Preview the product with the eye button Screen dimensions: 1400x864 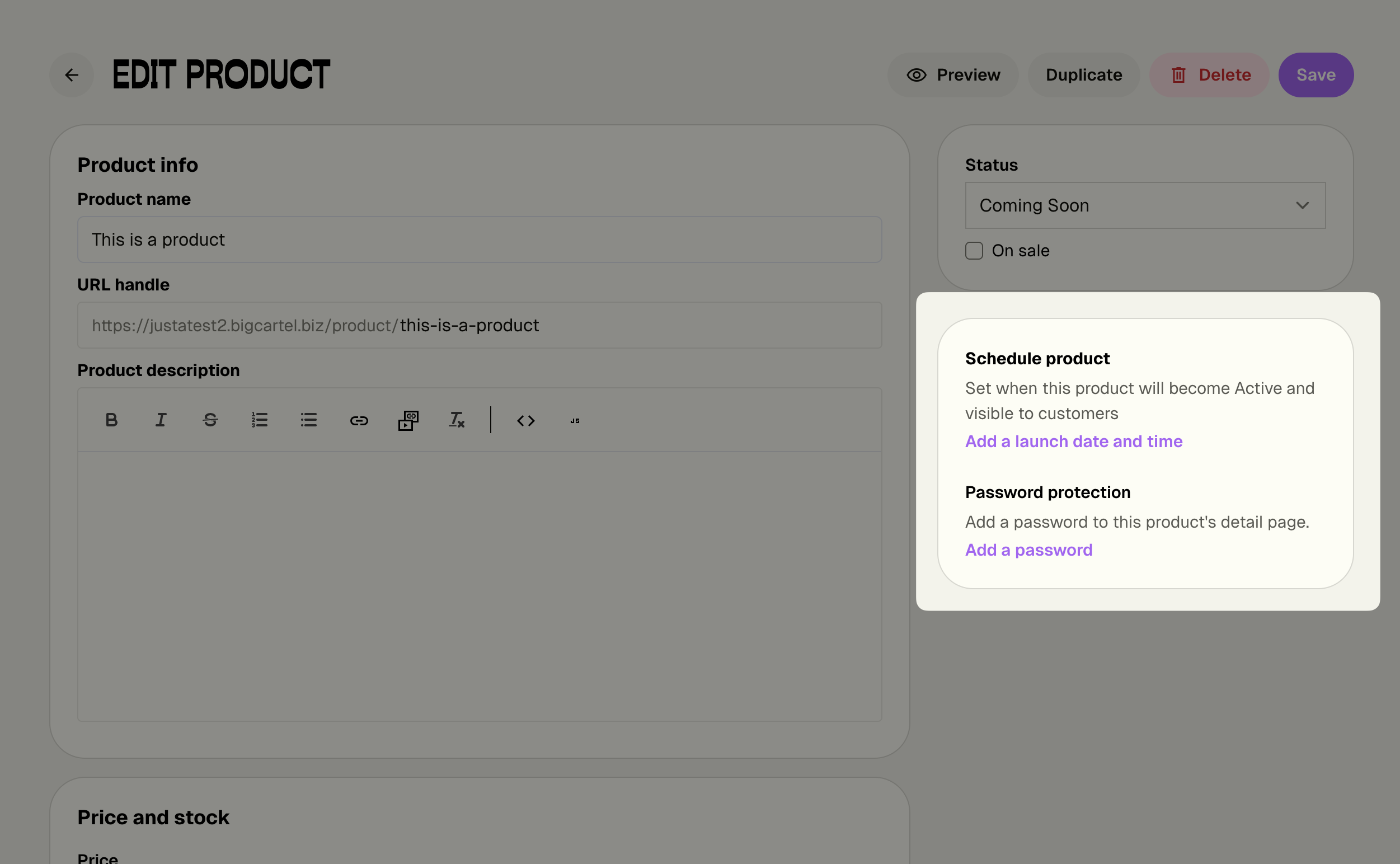(x=952, y=75)
